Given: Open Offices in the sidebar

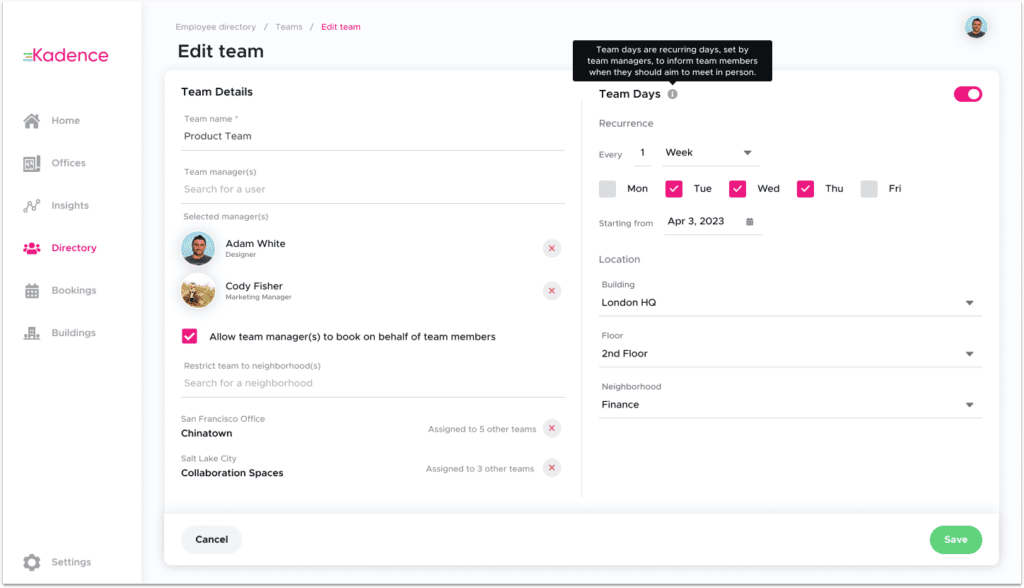Looking at the screenshot, I should click(x=69, y=163).
